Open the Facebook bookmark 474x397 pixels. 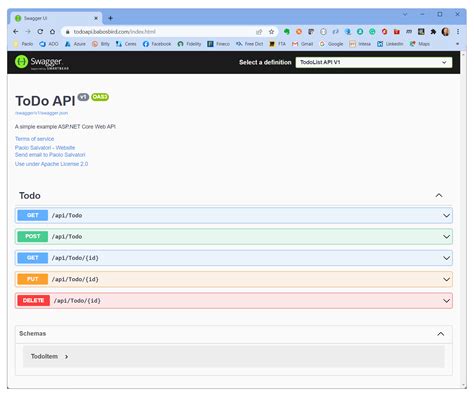coord(157,44)
